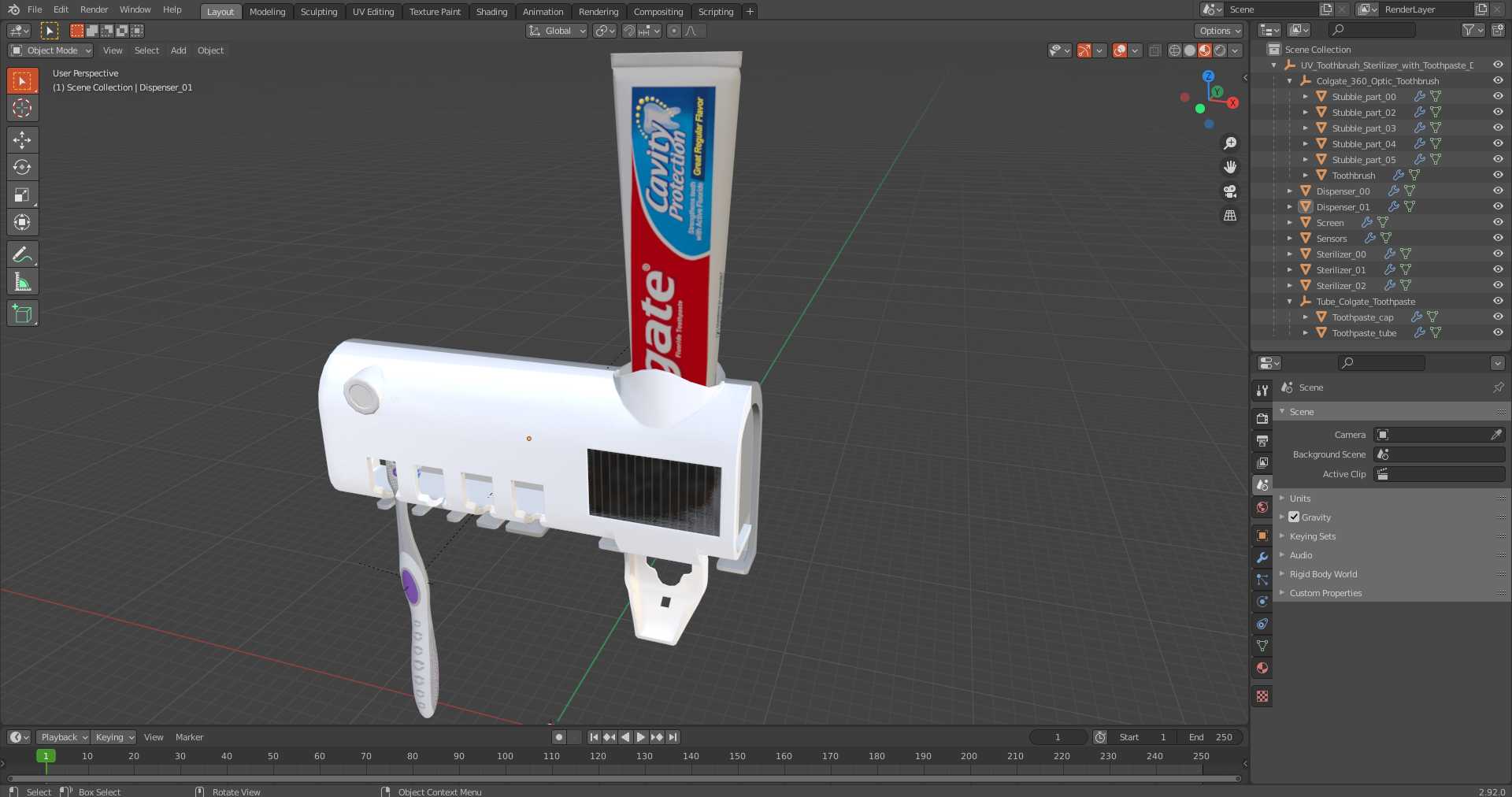Play the animation forward
The image size is (1512, 797).
(x=641, y=737)
